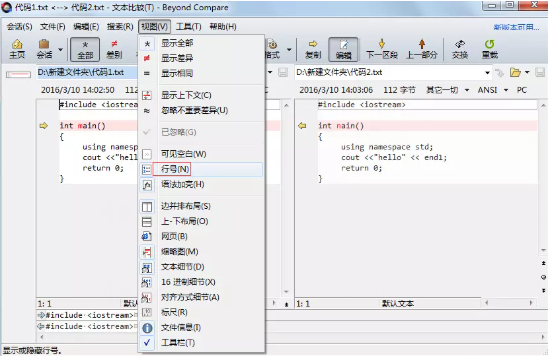The image size is (548, 360).
Task: Click the right pane open folder icon
Action: click(x=515, y=73)
